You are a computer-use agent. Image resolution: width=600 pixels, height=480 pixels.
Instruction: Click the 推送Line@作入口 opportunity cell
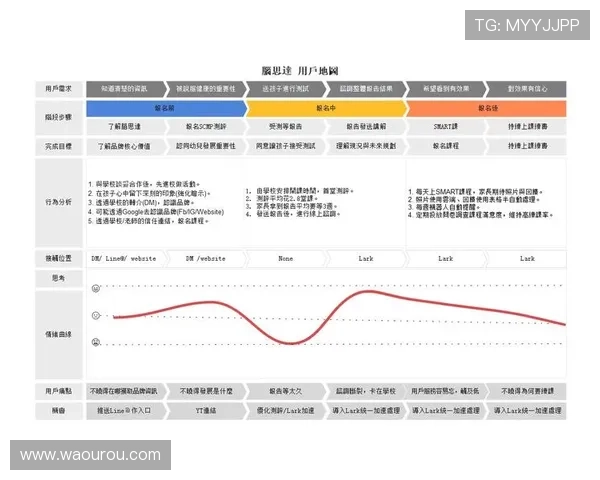pos(125,410)
